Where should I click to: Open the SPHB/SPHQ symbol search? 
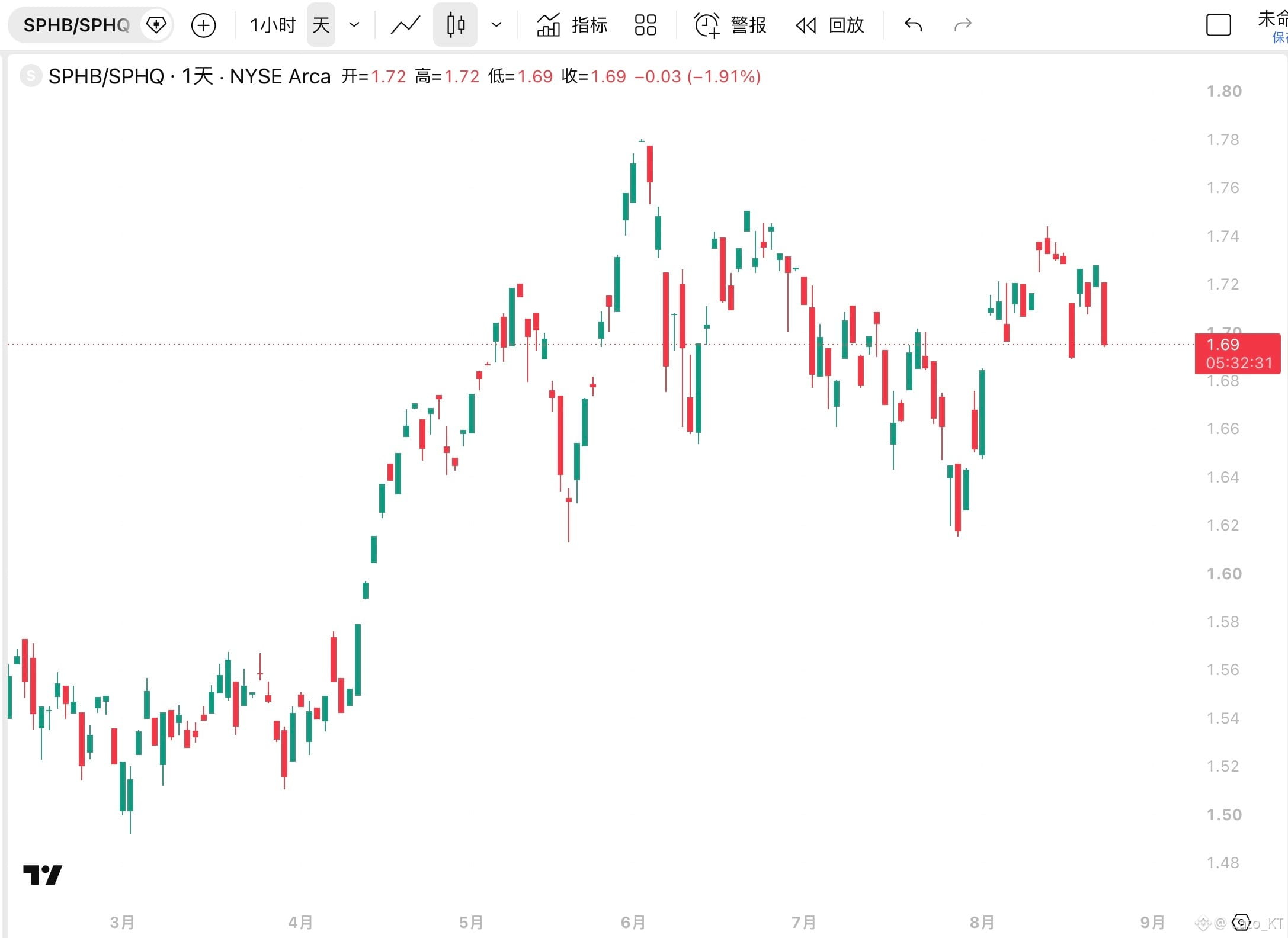tap(76, 25)
